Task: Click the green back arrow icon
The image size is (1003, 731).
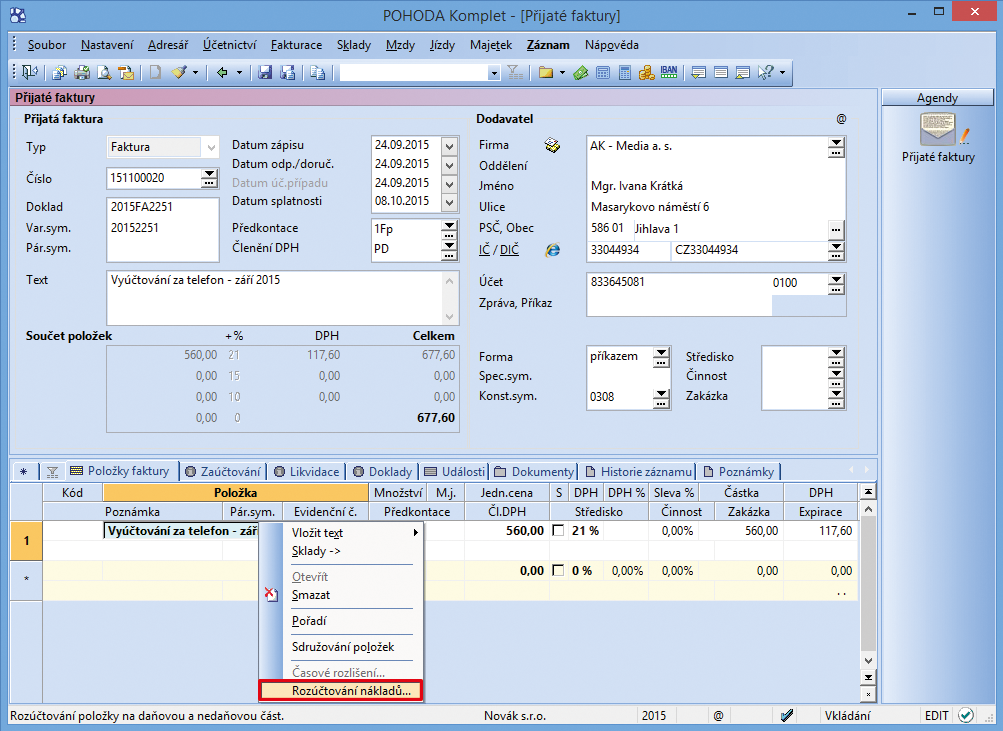Action: (x=222, y=73)
